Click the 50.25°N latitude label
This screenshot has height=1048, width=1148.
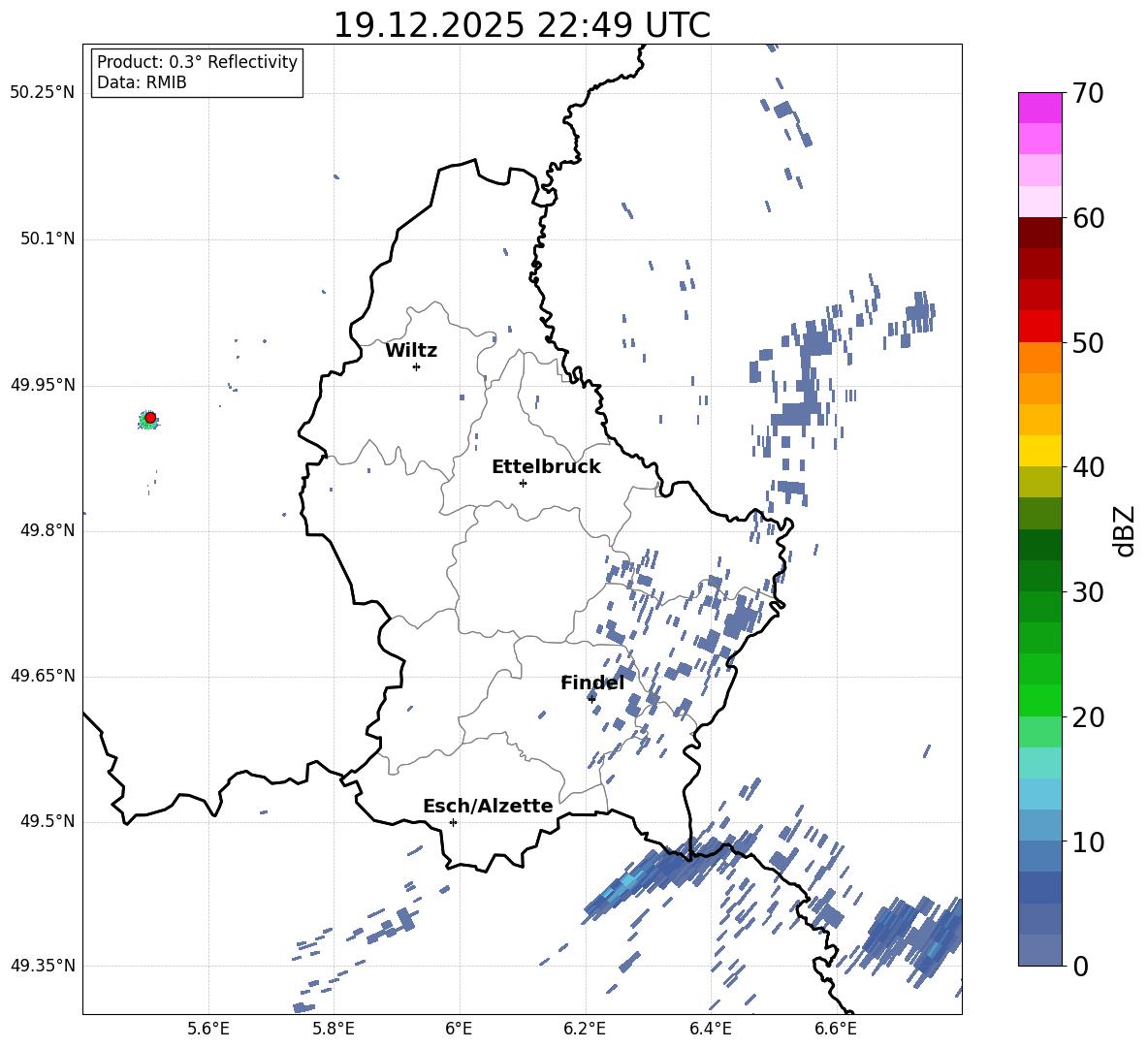43,92
